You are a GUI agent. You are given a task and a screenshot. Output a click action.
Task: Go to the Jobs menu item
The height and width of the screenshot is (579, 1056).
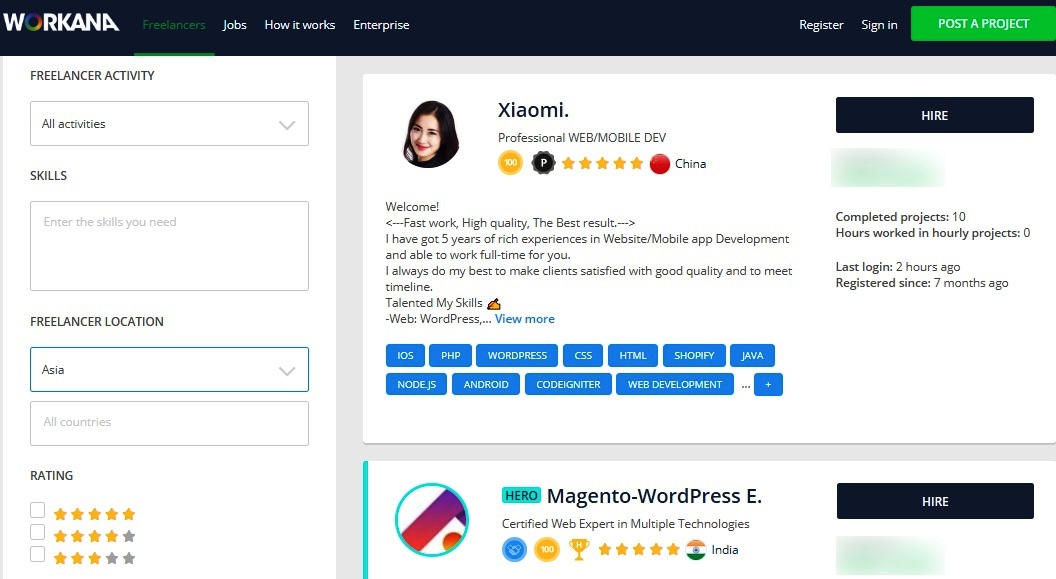point(234,25)
